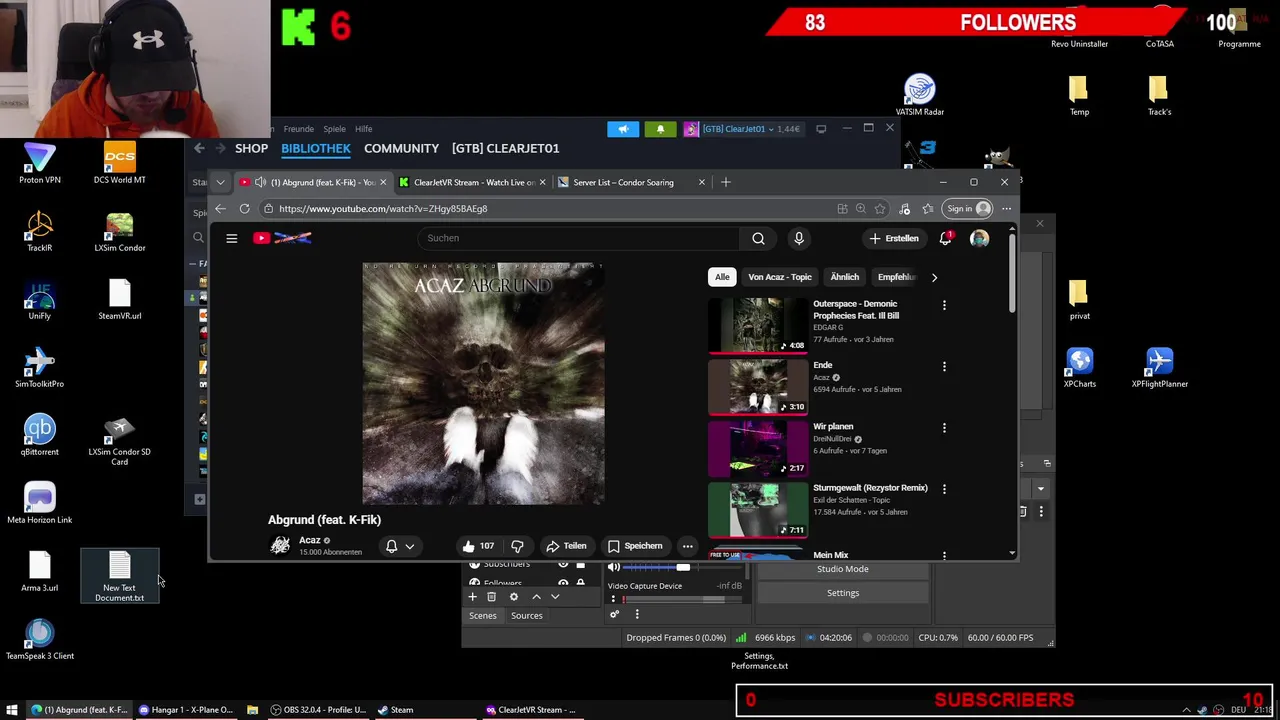The height and width of the screenshot is (720, 1280).
Task: Mute the YouTube tab audio icon
Action: pyautogui.click(x=260, y=182)
